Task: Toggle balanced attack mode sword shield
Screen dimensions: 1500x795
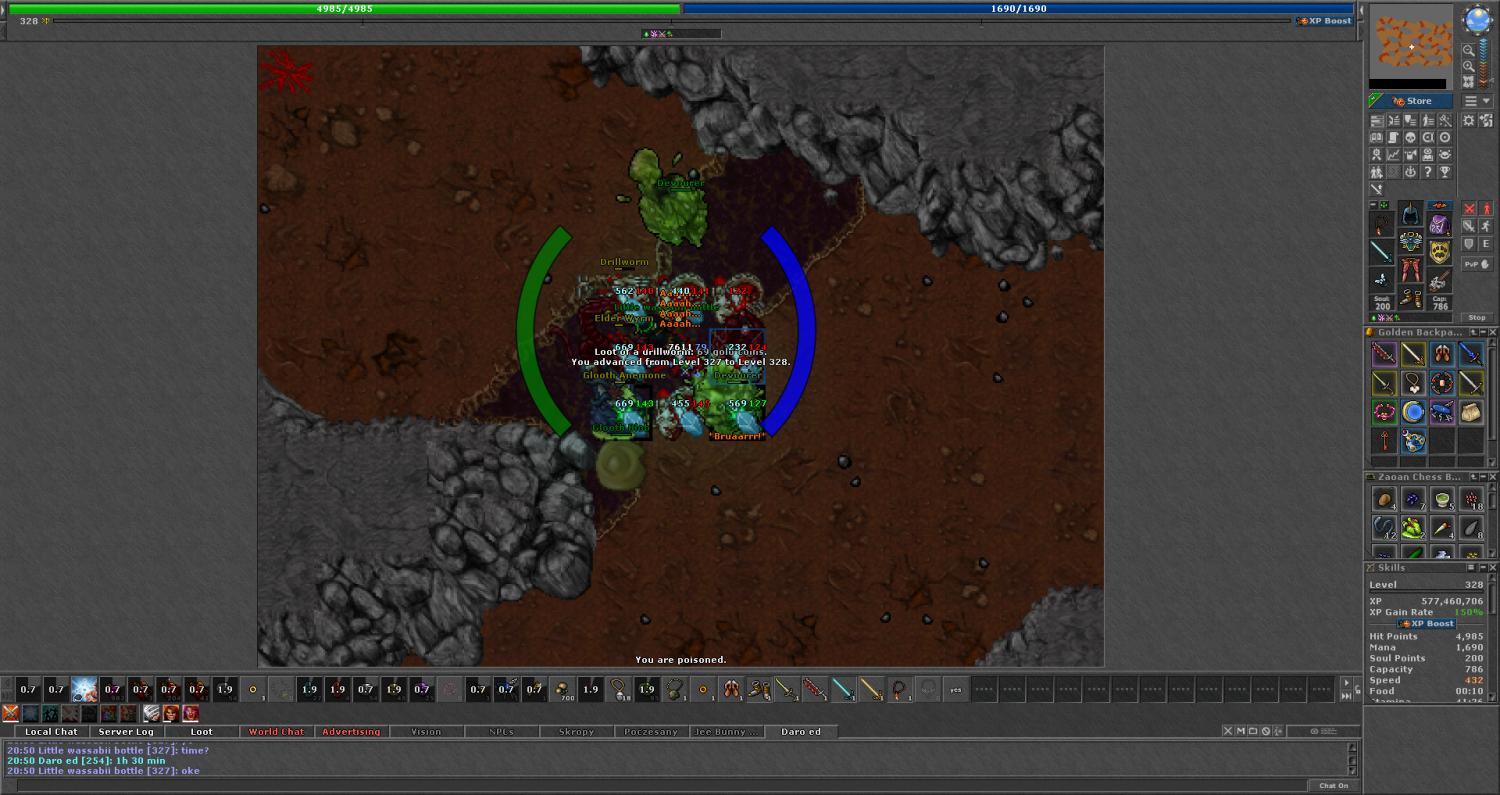Action: click(x=1469, y=226)
